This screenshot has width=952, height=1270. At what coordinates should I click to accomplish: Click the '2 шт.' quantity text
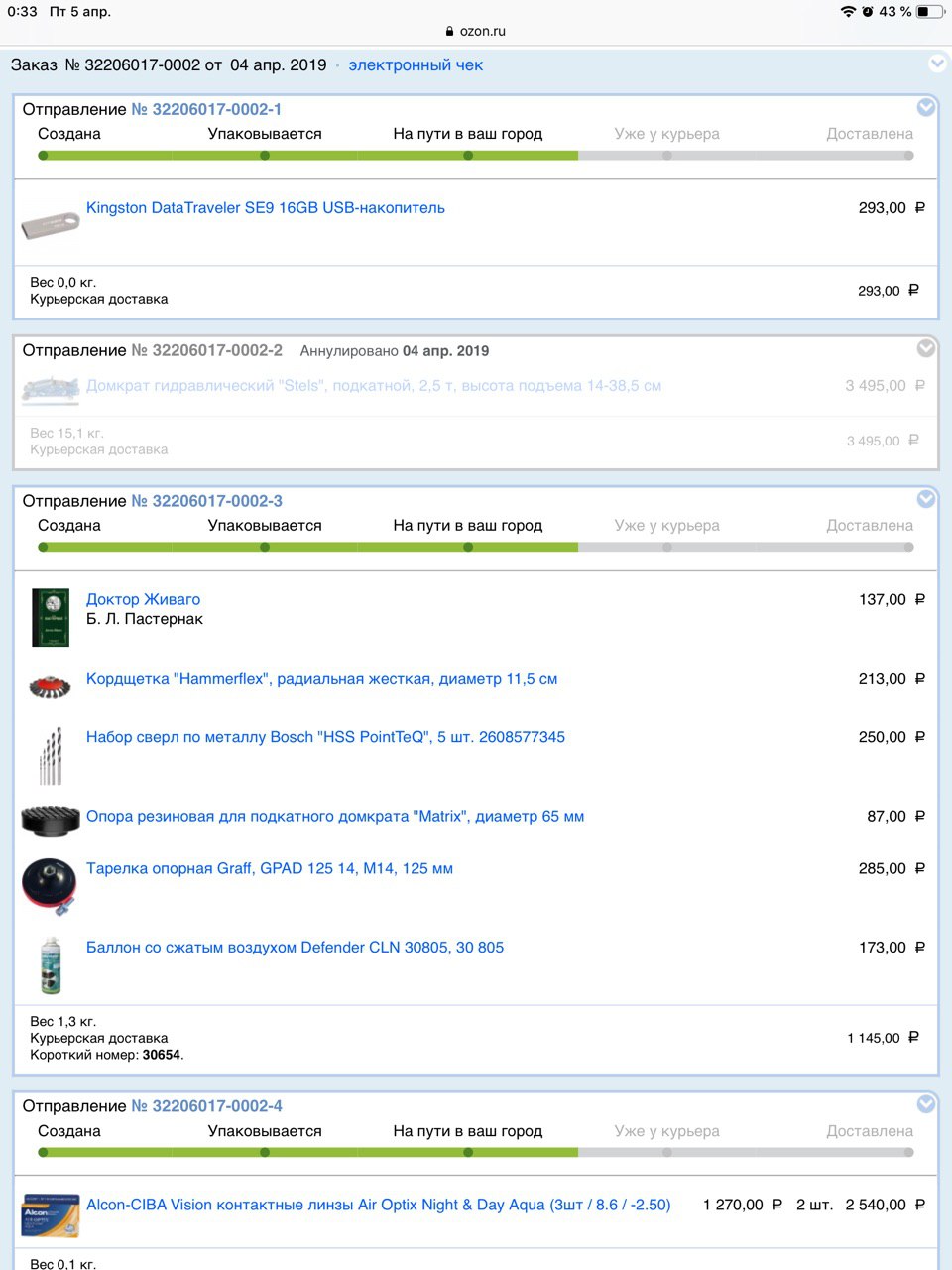[814, 1206]
